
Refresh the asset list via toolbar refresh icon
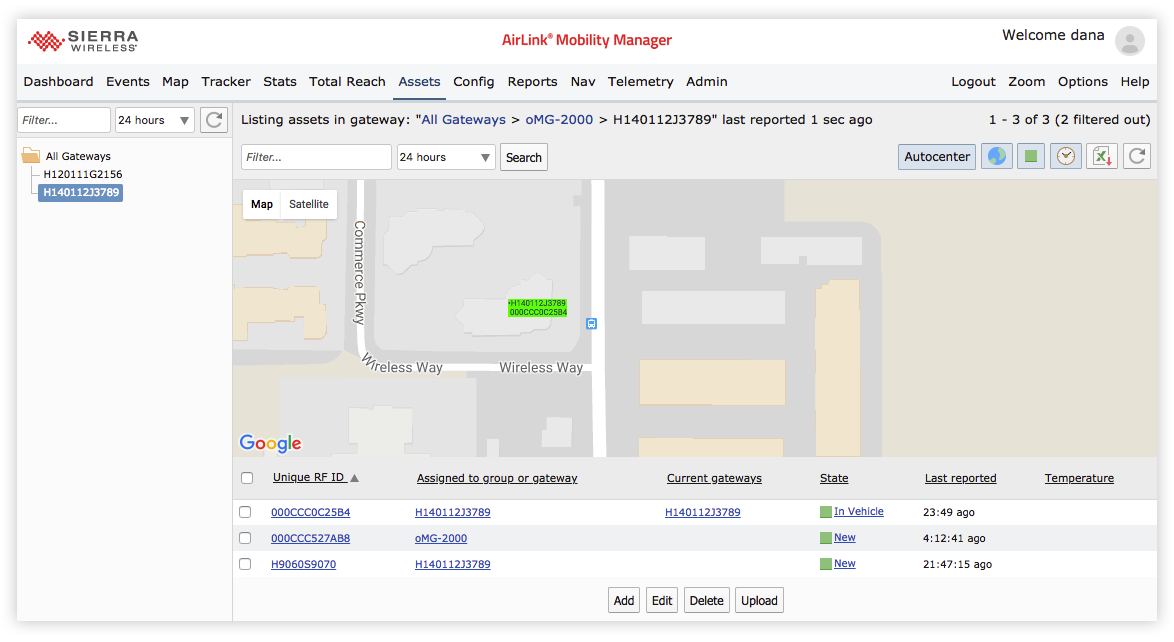1137,157
